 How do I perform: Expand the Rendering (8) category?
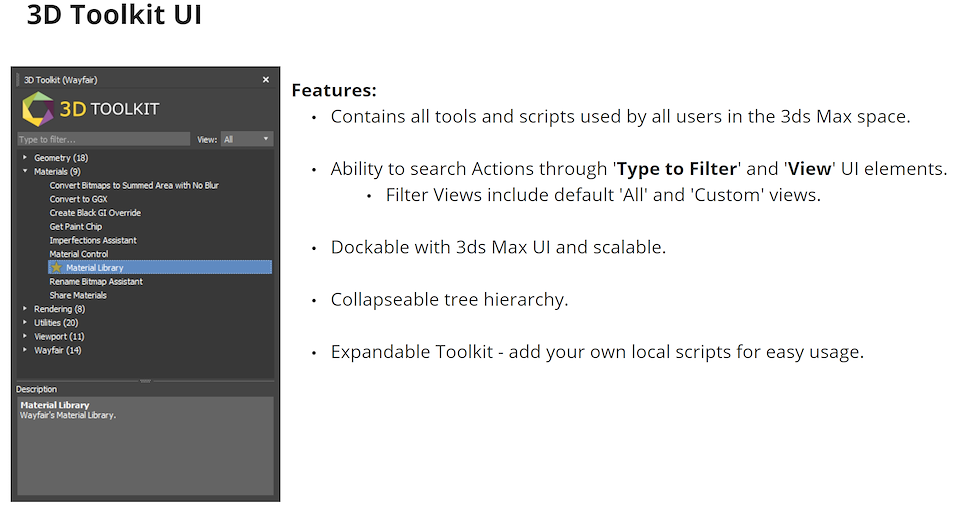(x=25, y=309)
